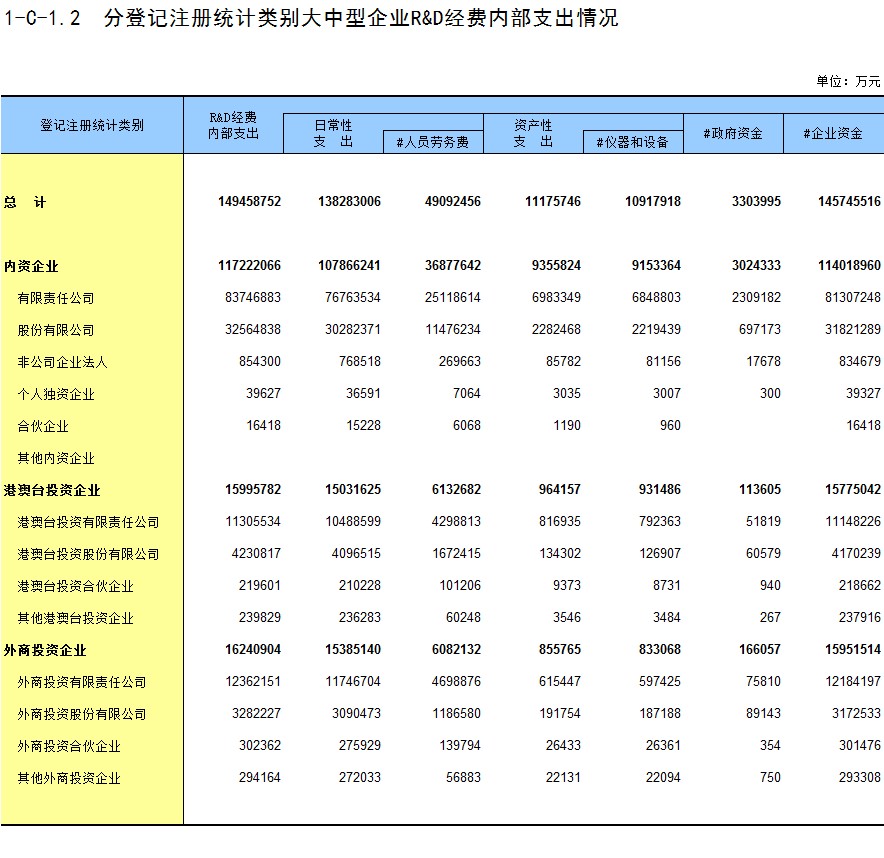Click the 日常性支出 column header
Image resolution: width=884 pixels, height=858 pixels.
coord(333,133)
